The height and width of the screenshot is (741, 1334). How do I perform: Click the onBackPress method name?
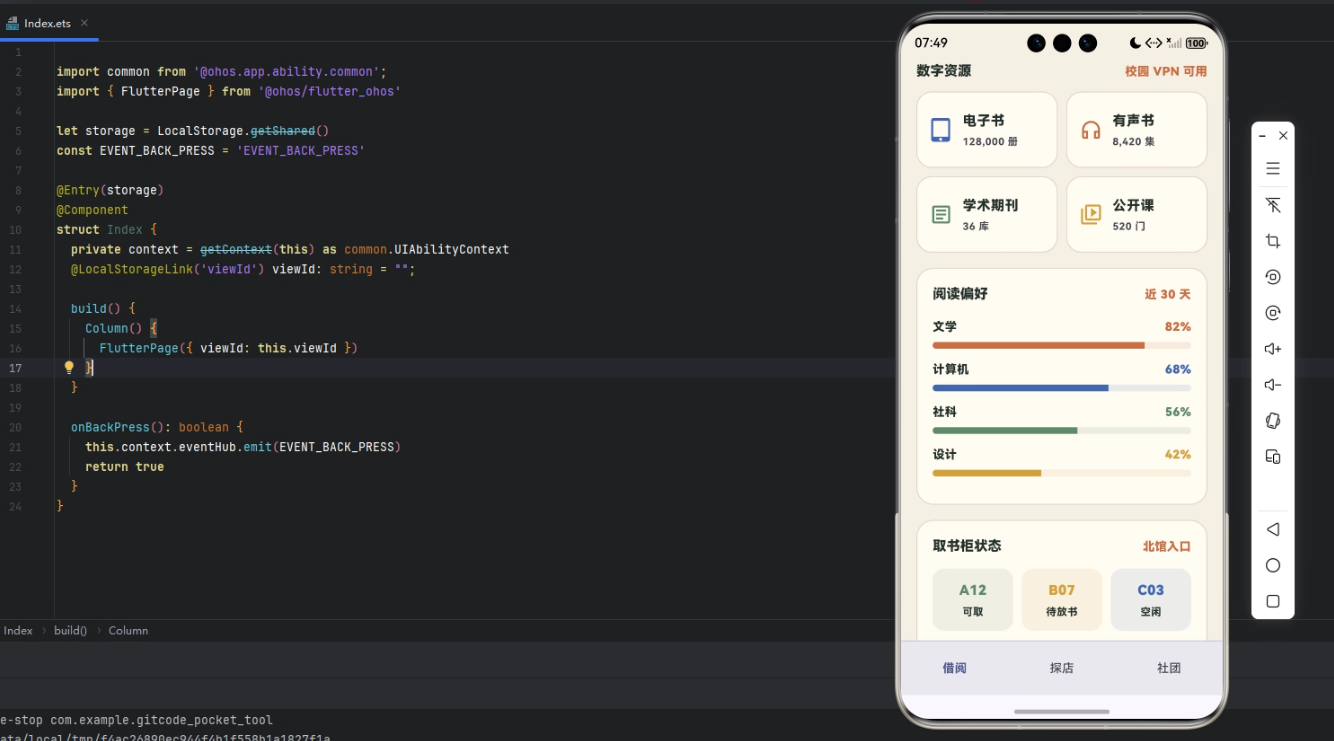(110, 428)
